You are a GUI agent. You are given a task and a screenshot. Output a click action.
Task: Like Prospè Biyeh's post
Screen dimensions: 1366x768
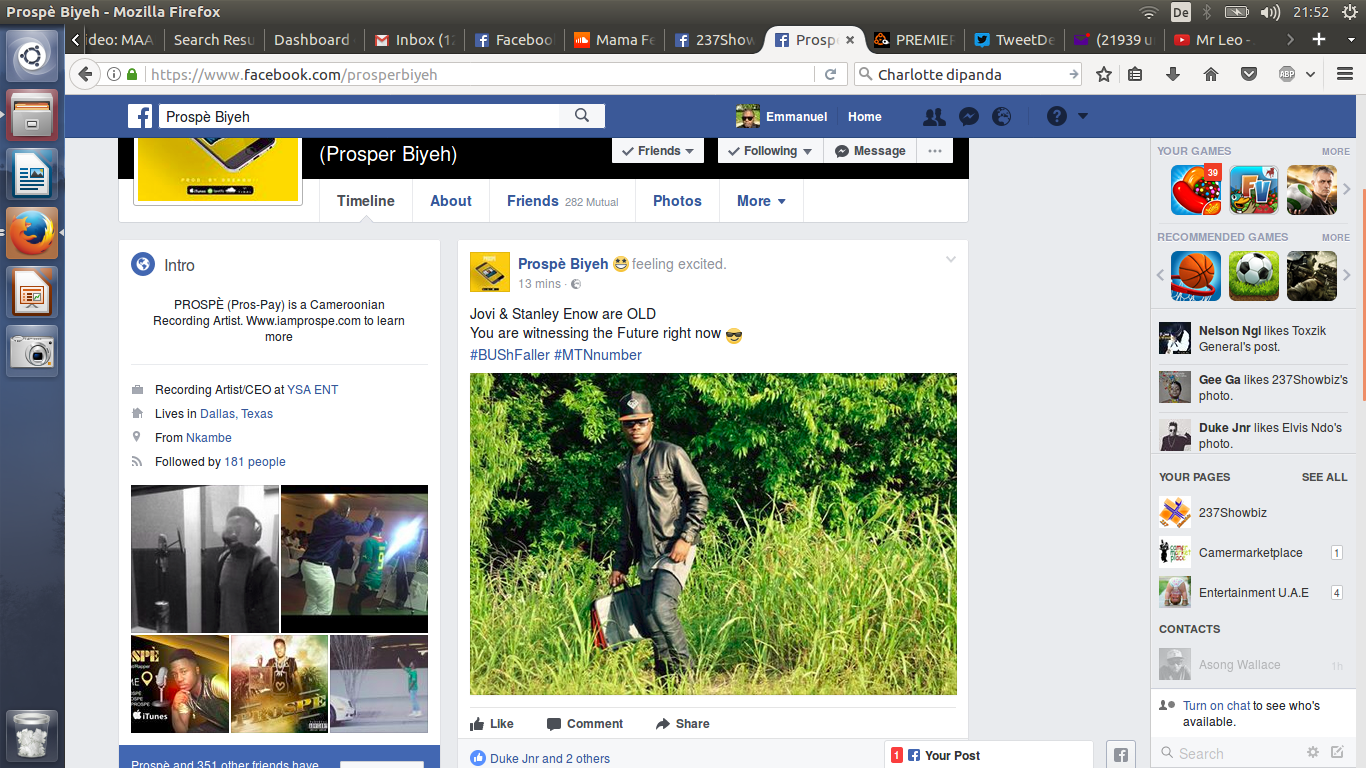(492, 724)
